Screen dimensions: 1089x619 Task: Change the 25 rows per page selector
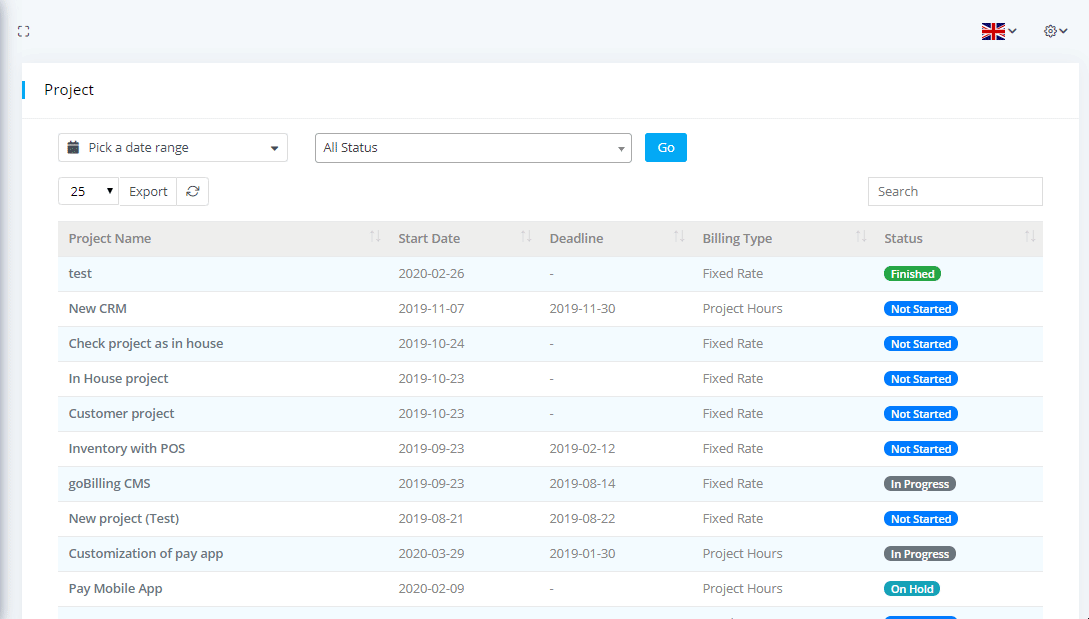(88, 191)
